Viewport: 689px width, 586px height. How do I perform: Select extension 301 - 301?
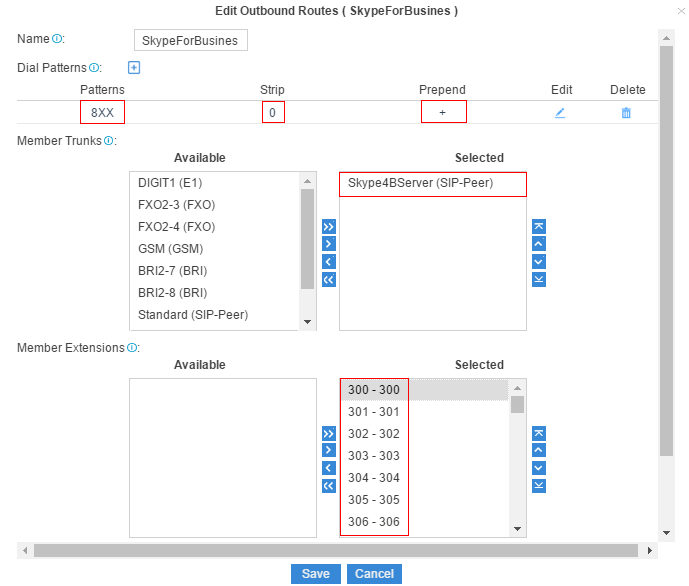tap(424, 412)
